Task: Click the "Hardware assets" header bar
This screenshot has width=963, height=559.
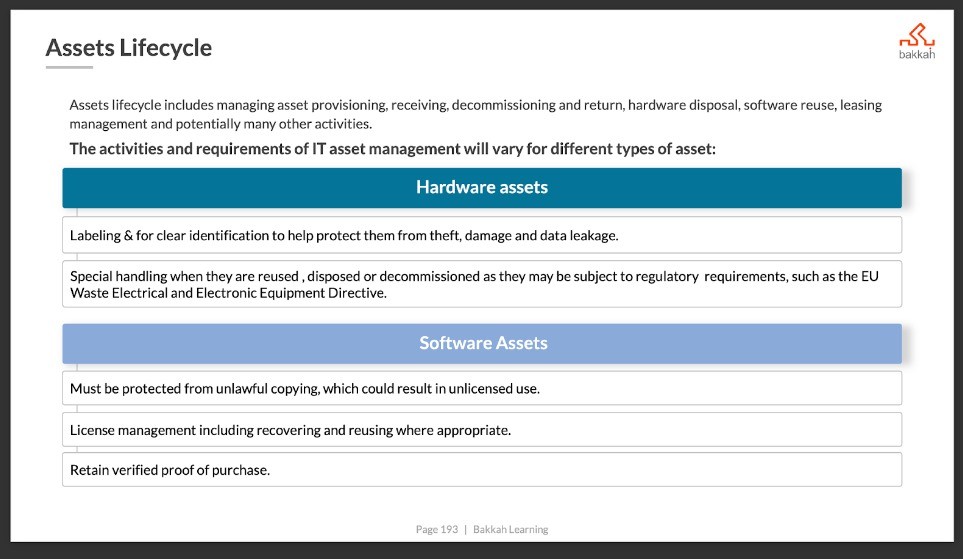Action: pyautogui.click(x=481, y=188)
